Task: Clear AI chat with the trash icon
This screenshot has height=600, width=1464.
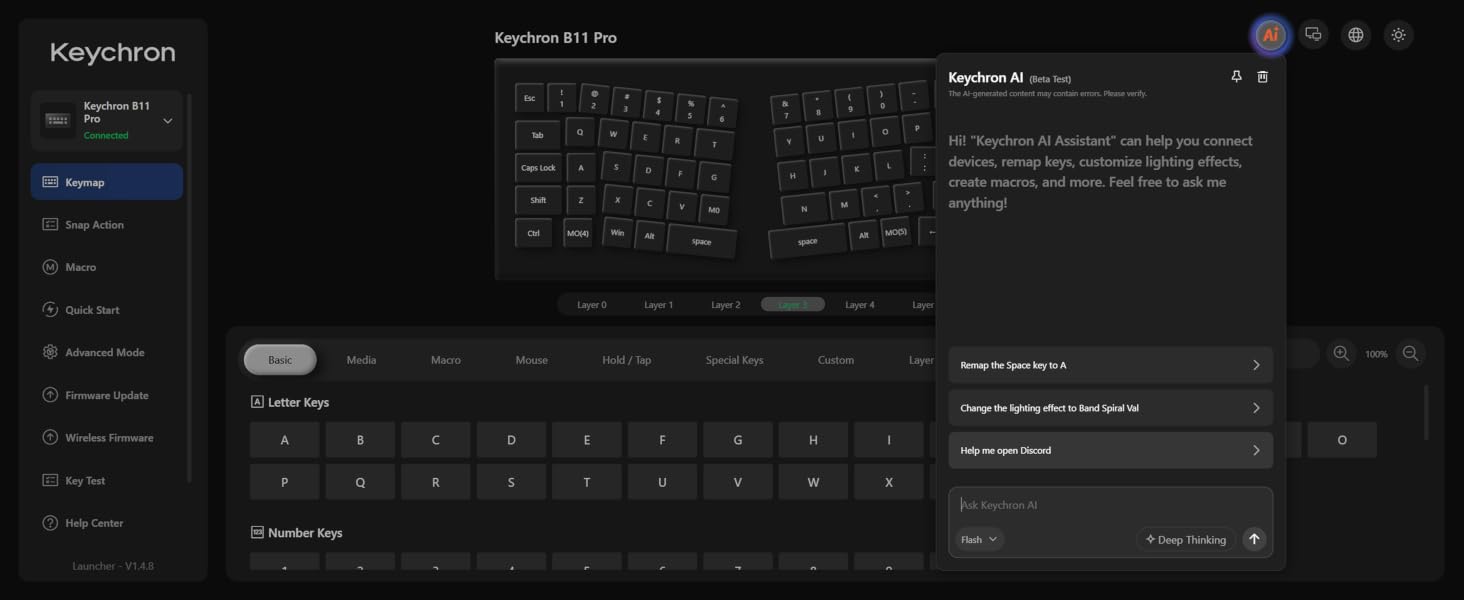Action: point(1263,77)
